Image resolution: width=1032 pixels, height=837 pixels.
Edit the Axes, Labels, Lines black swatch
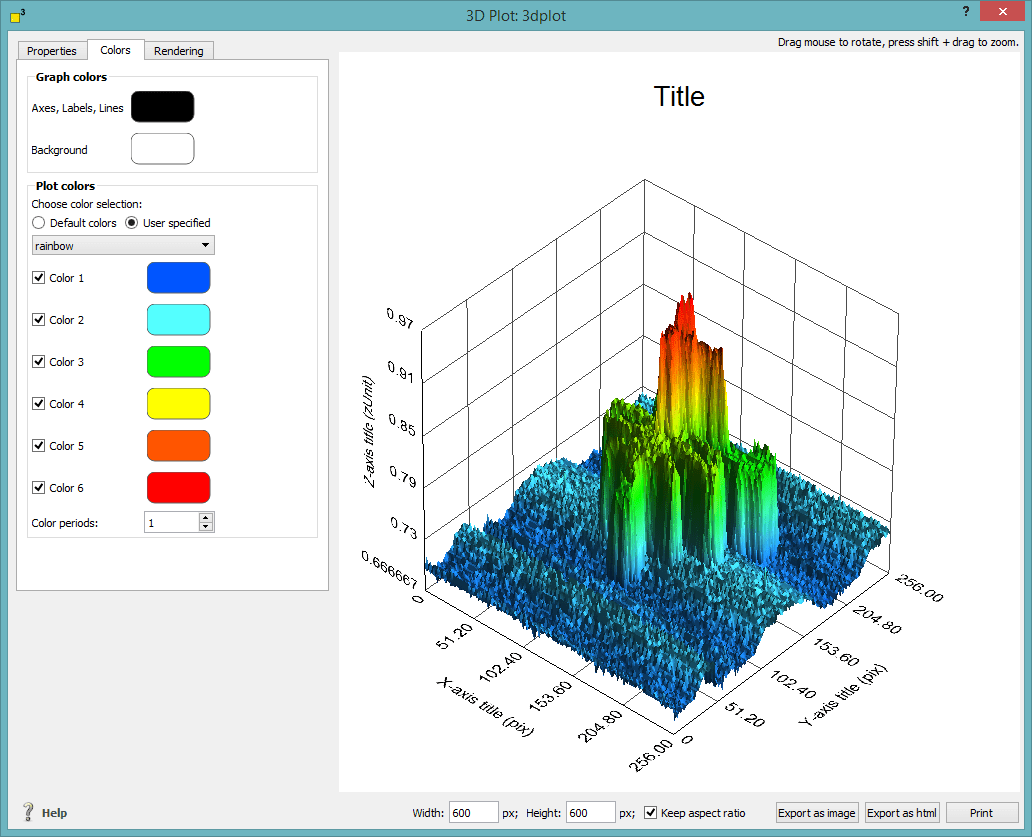coord(162,106)
